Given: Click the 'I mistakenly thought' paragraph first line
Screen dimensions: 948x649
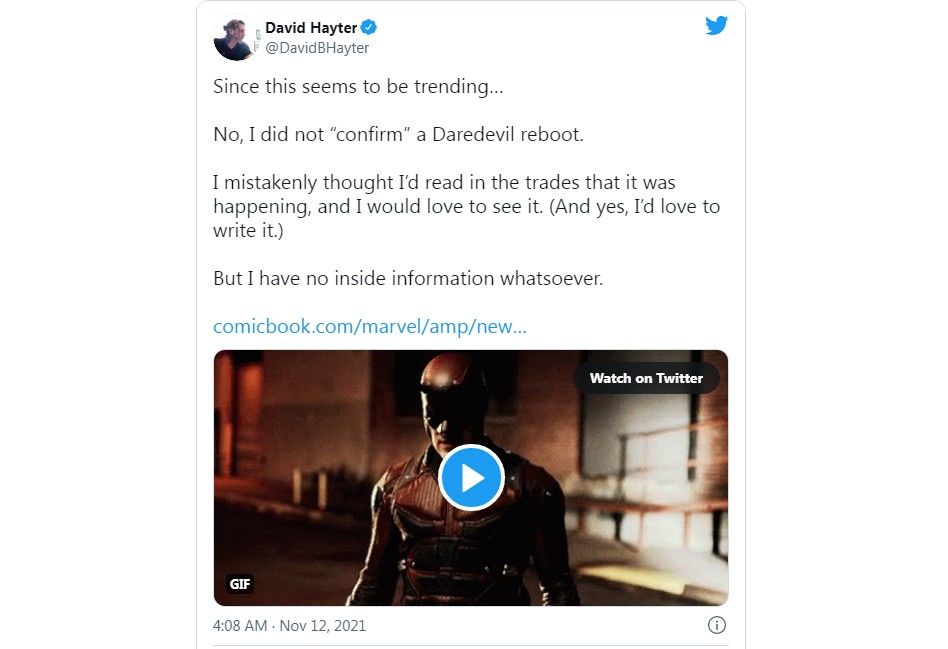Looking at the screenshot, I should (x=444, y=183).
